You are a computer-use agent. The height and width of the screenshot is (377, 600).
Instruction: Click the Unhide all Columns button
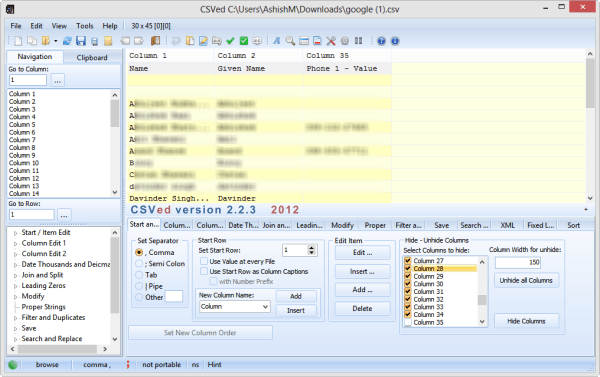pyautogui.click(x=526, y=280)
